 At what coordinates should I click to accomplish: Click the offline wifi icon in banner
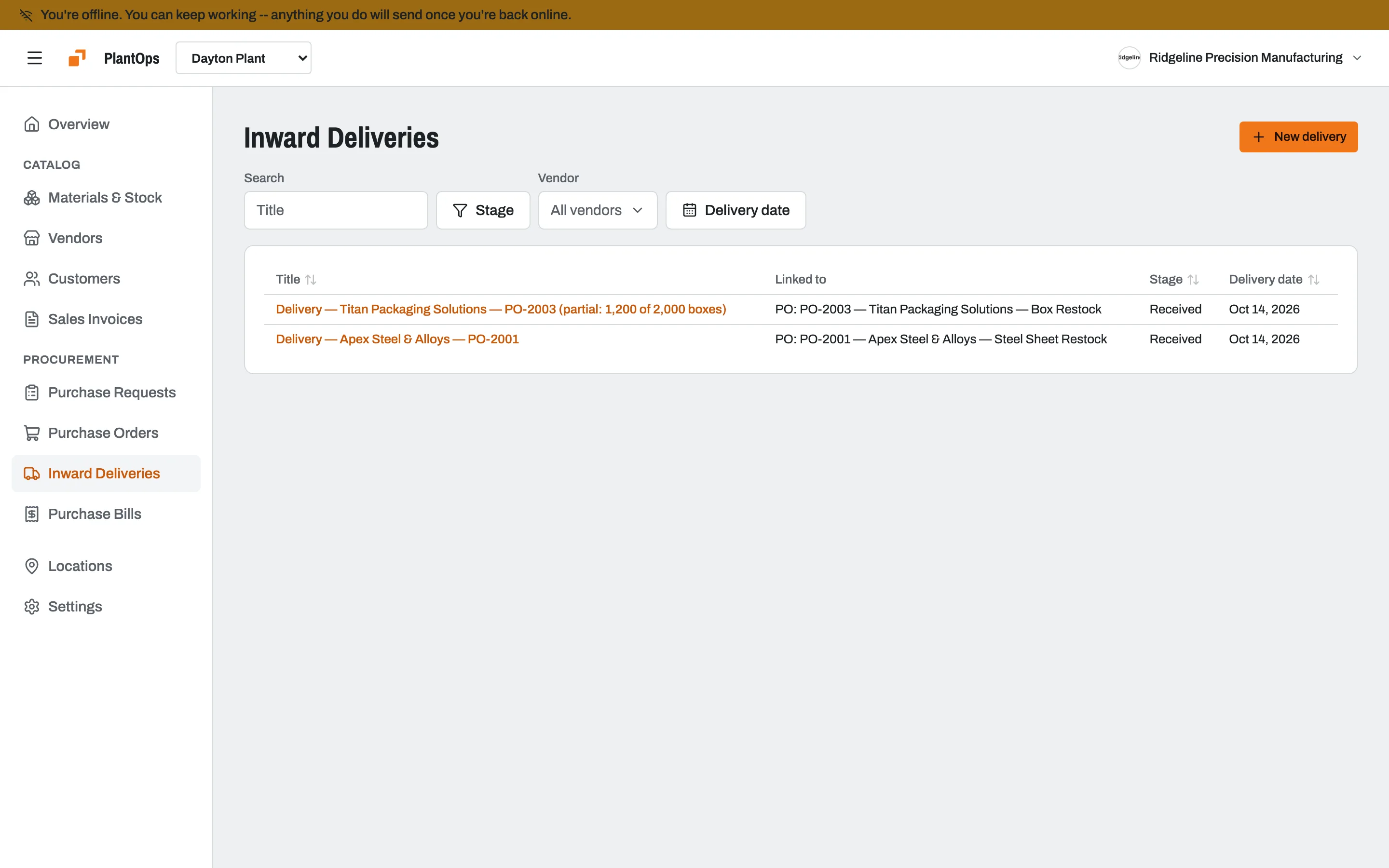(x=26, y=15)
